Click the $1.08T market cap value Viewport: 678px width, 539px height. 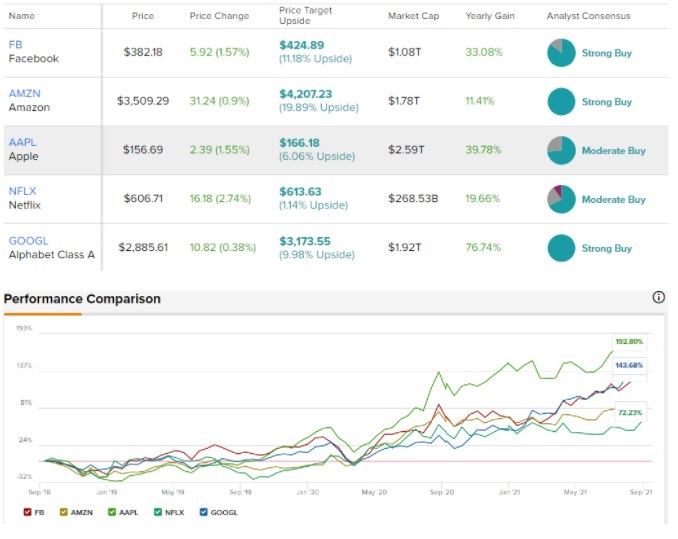404,52
